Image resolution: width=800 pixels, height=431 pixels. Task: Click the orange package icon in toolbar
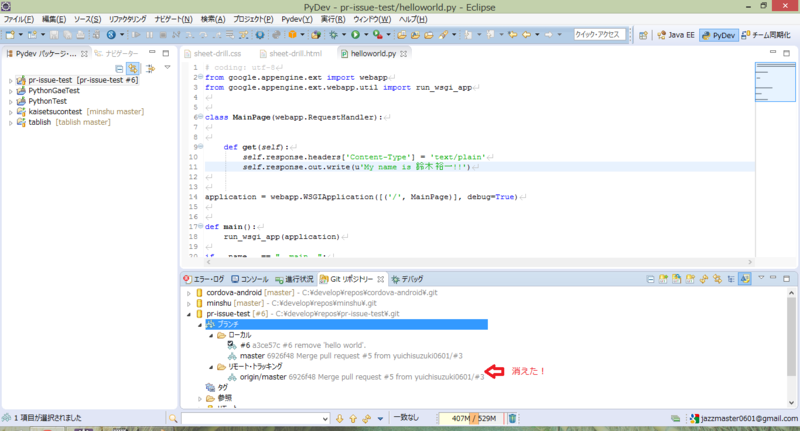tap(292, 35)
